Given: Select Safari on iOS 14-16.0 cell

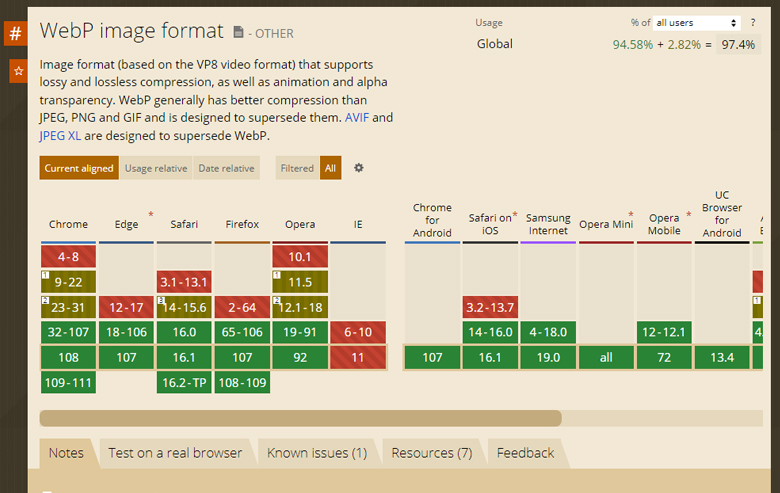Looking at the screenshot, I should [490, 332].
